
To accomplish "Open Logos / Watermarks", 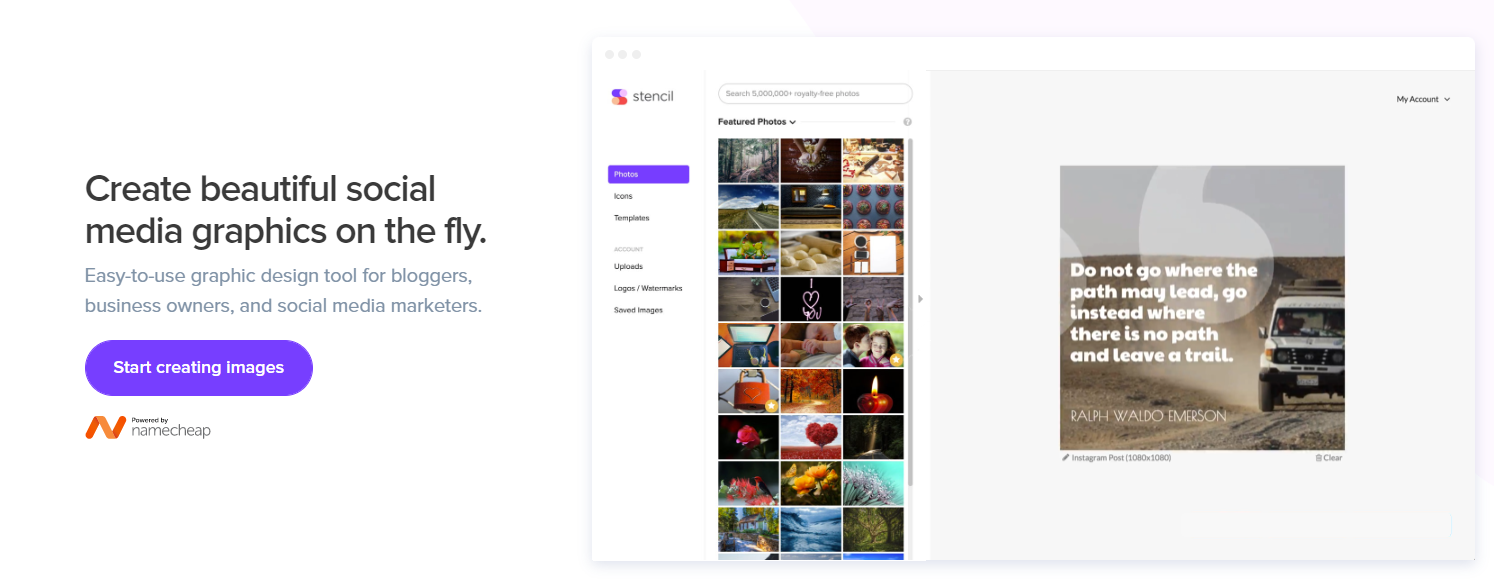I will pos(648,288).
